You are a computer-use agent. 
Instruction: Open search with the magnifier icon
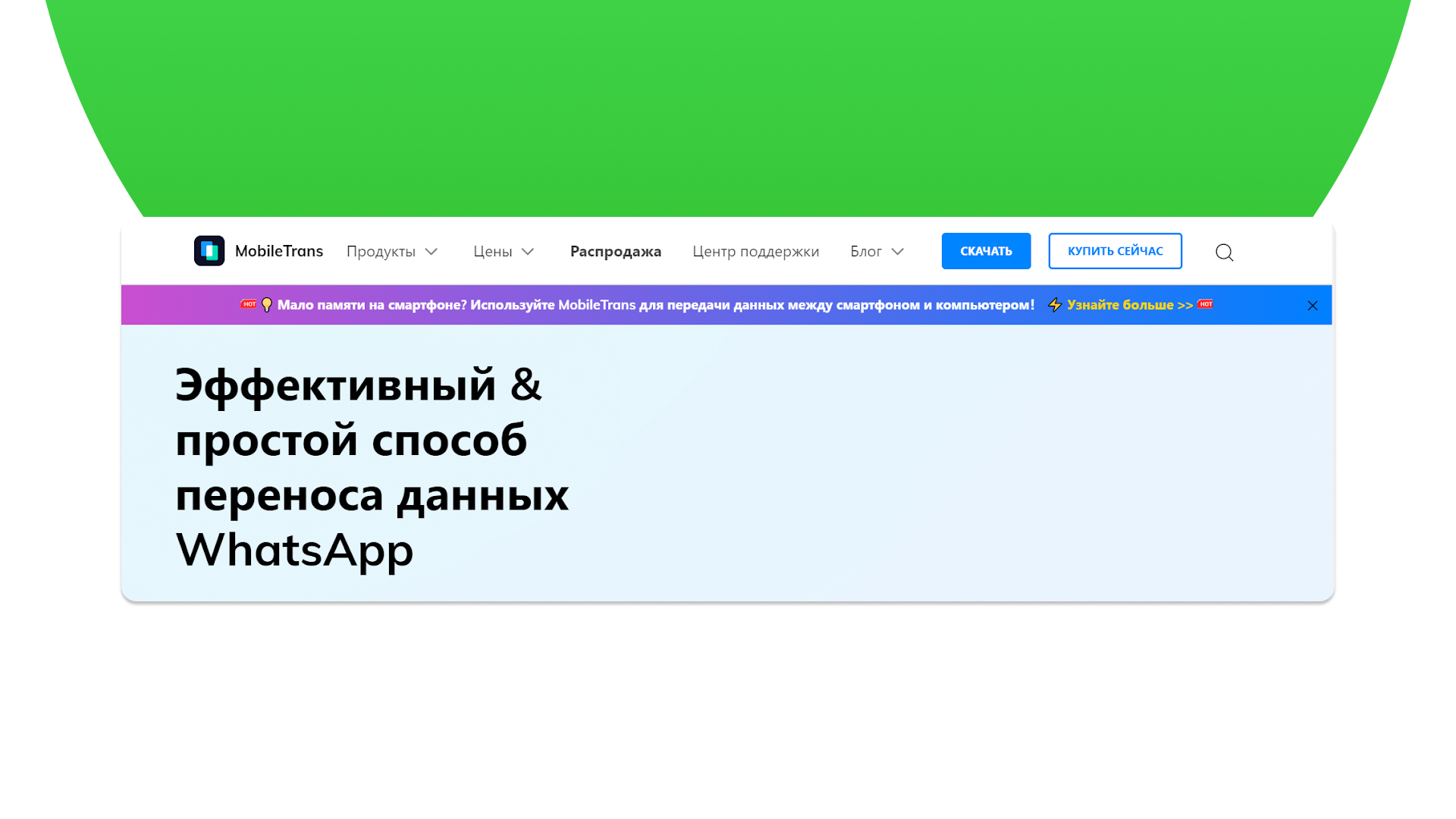1224,253
